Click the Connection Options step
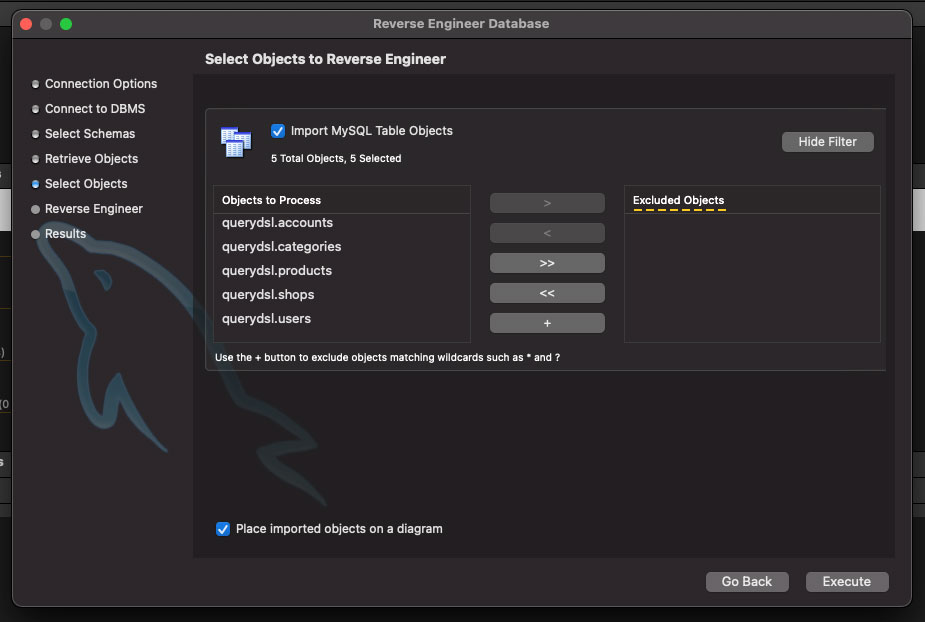The image size is (925, 622). point(101,84)
